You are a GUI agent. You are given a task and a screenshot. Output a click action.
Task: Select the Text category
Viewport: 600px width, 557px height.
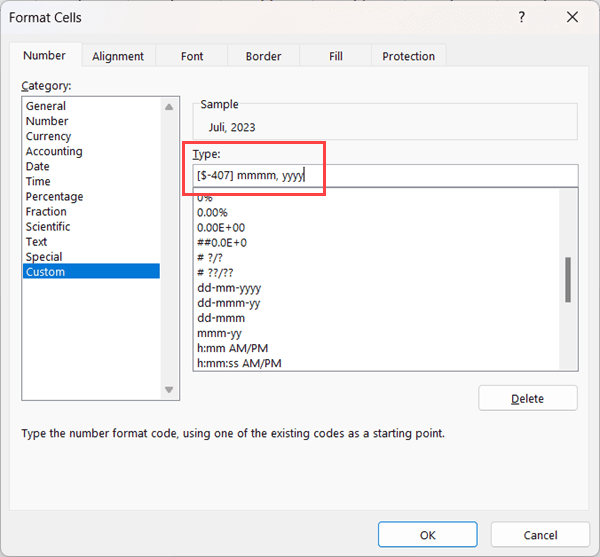[x=91, y=242]
